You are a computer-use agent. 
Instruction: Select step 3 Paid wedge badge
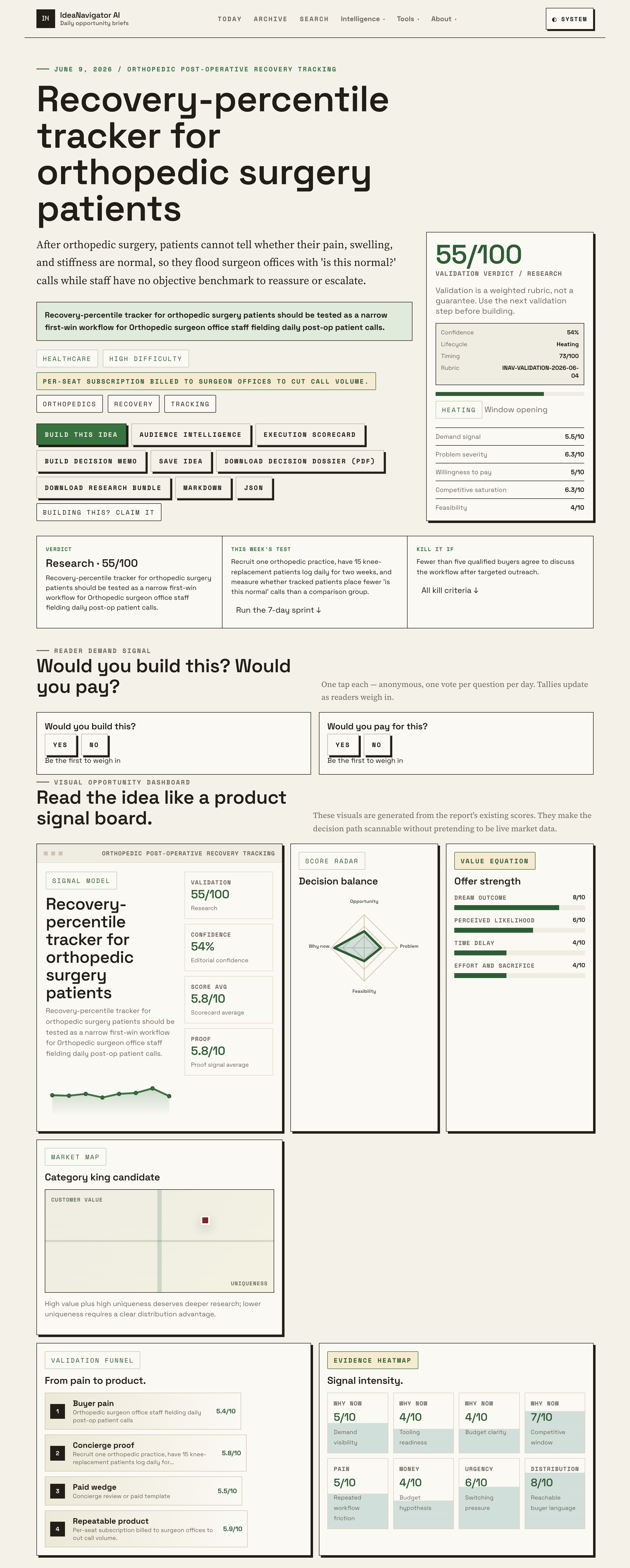58,1491
